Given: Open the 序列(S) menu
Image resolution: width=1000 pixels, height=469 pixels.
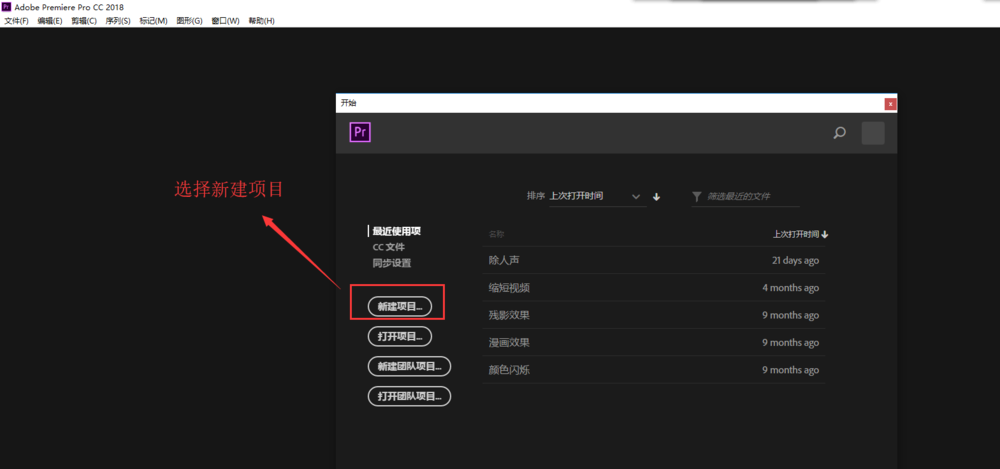Looking at the screenshot, I should click(118, 20).
